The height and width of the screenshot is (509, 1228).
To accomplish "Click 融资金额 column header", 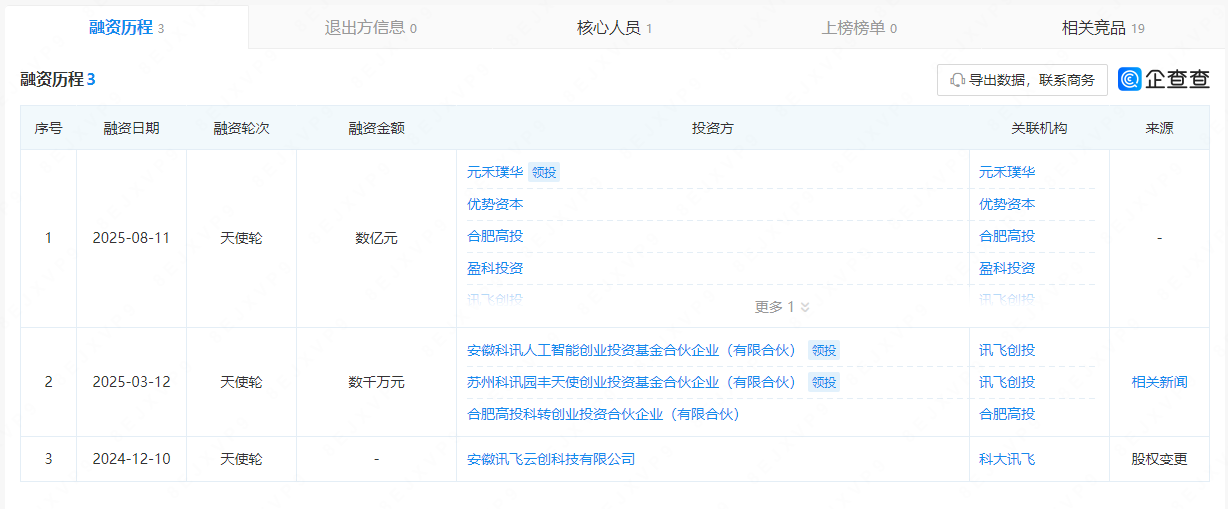I will [x=376, y=128].
